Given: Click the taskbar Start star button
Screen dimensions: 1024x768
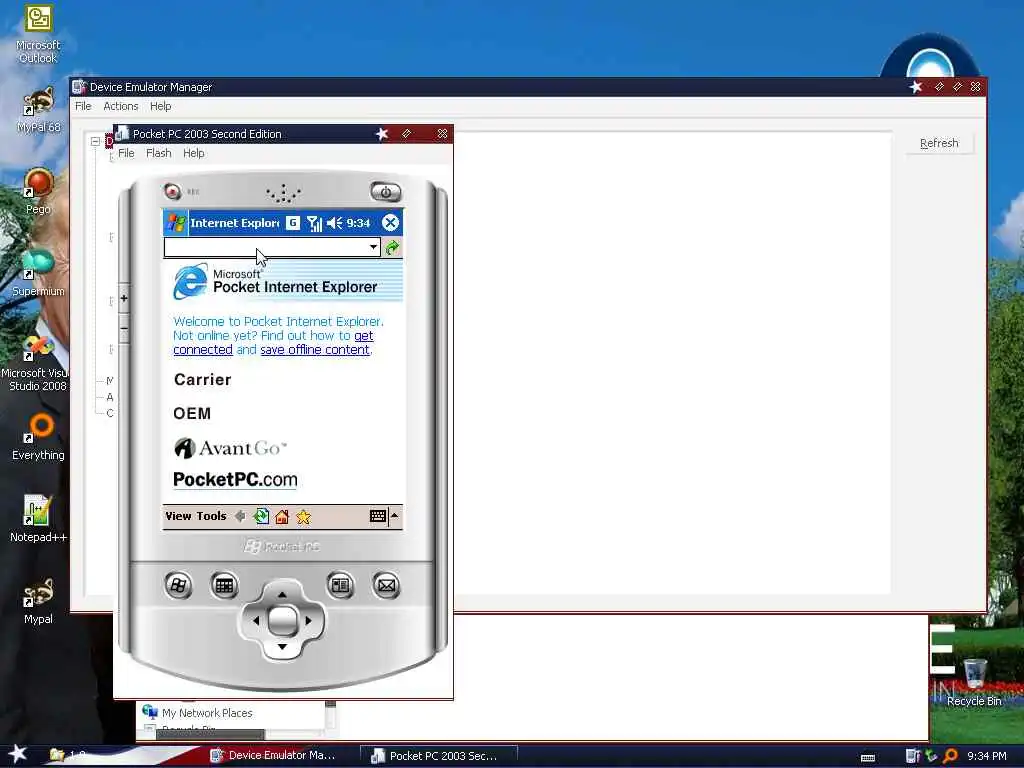Looking at the screenshot, I should (x=18, y=754).
